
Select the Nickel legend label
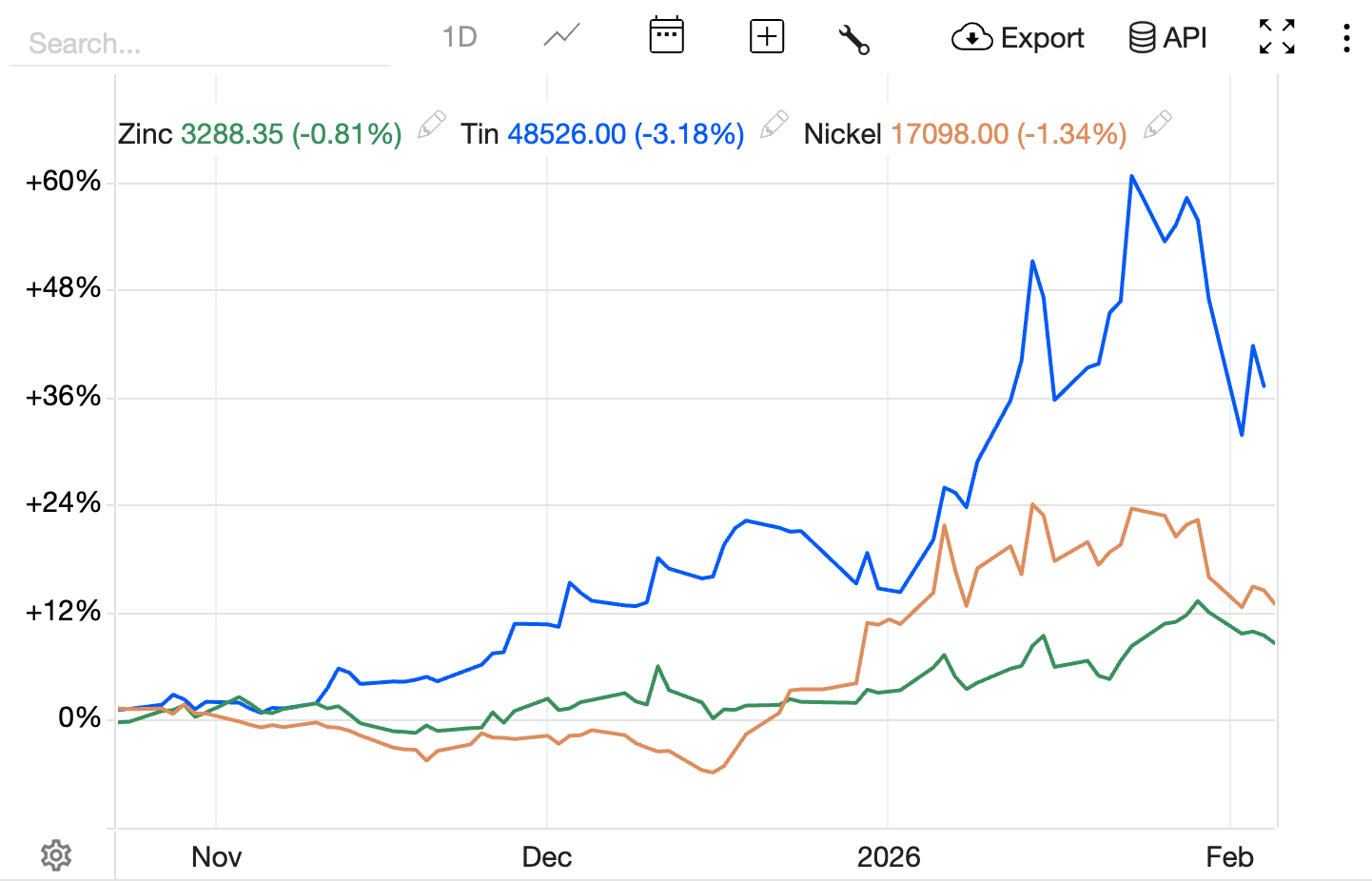tap(842, 134)
